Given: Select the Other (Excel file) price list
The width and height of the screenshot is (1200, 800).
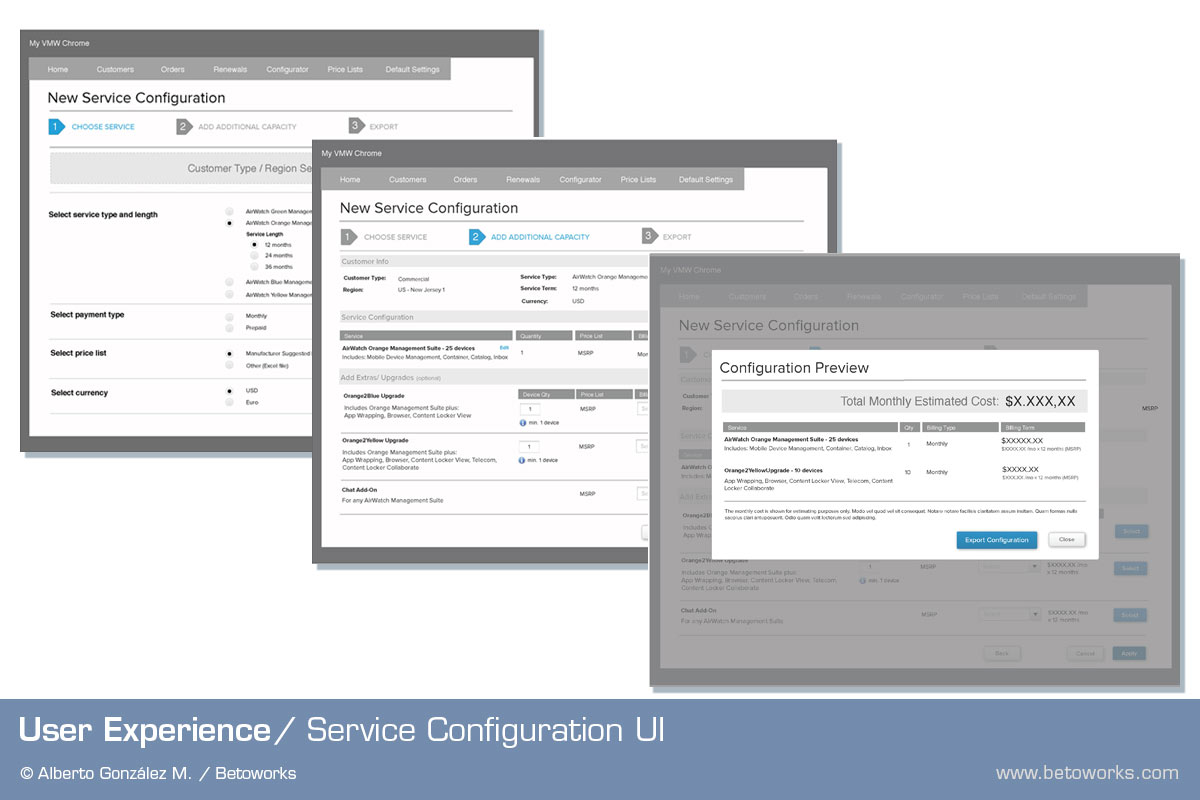Looking at the screenshot, I should (229, 366).
